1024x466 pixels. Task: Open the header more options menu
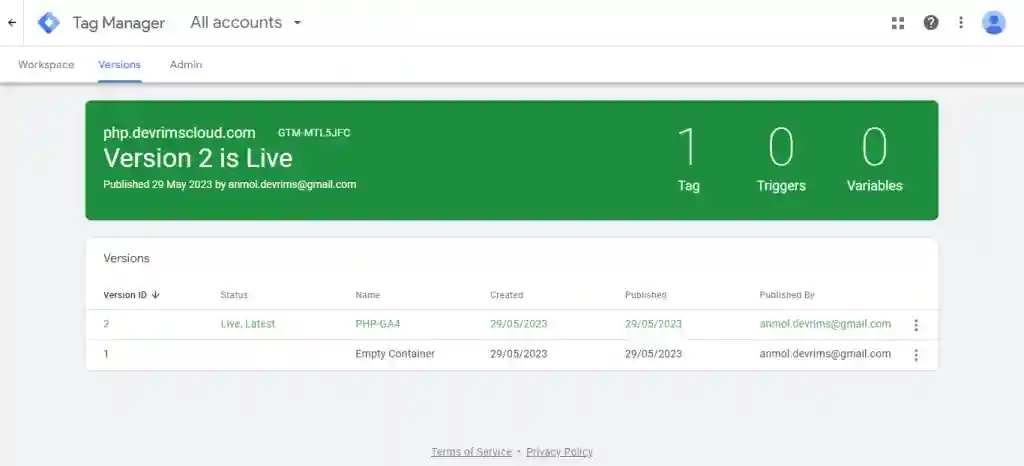click(961, 23)
